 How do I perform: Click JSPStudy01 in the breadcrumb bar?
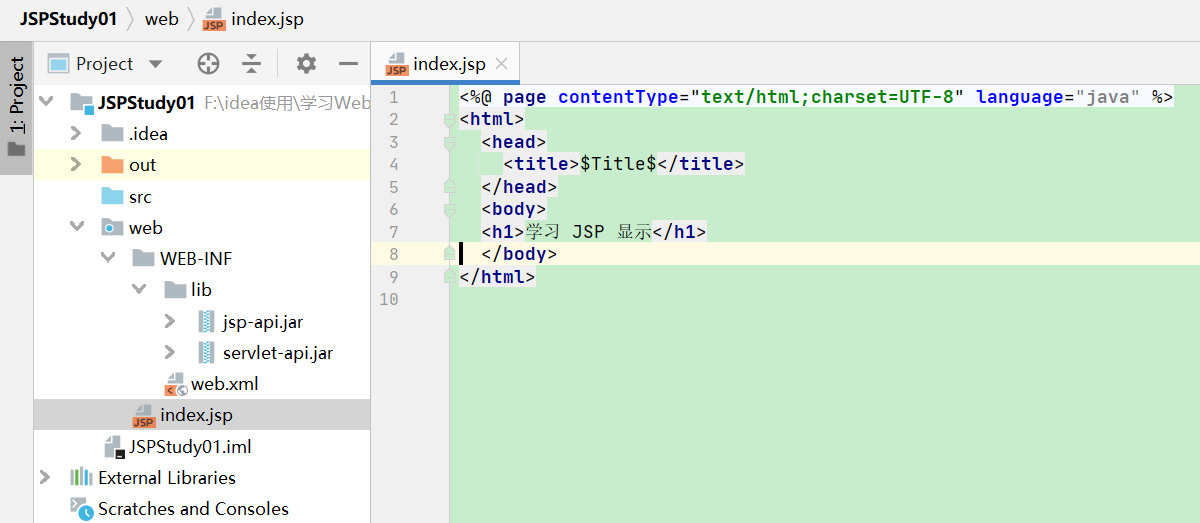coord(68,19)
